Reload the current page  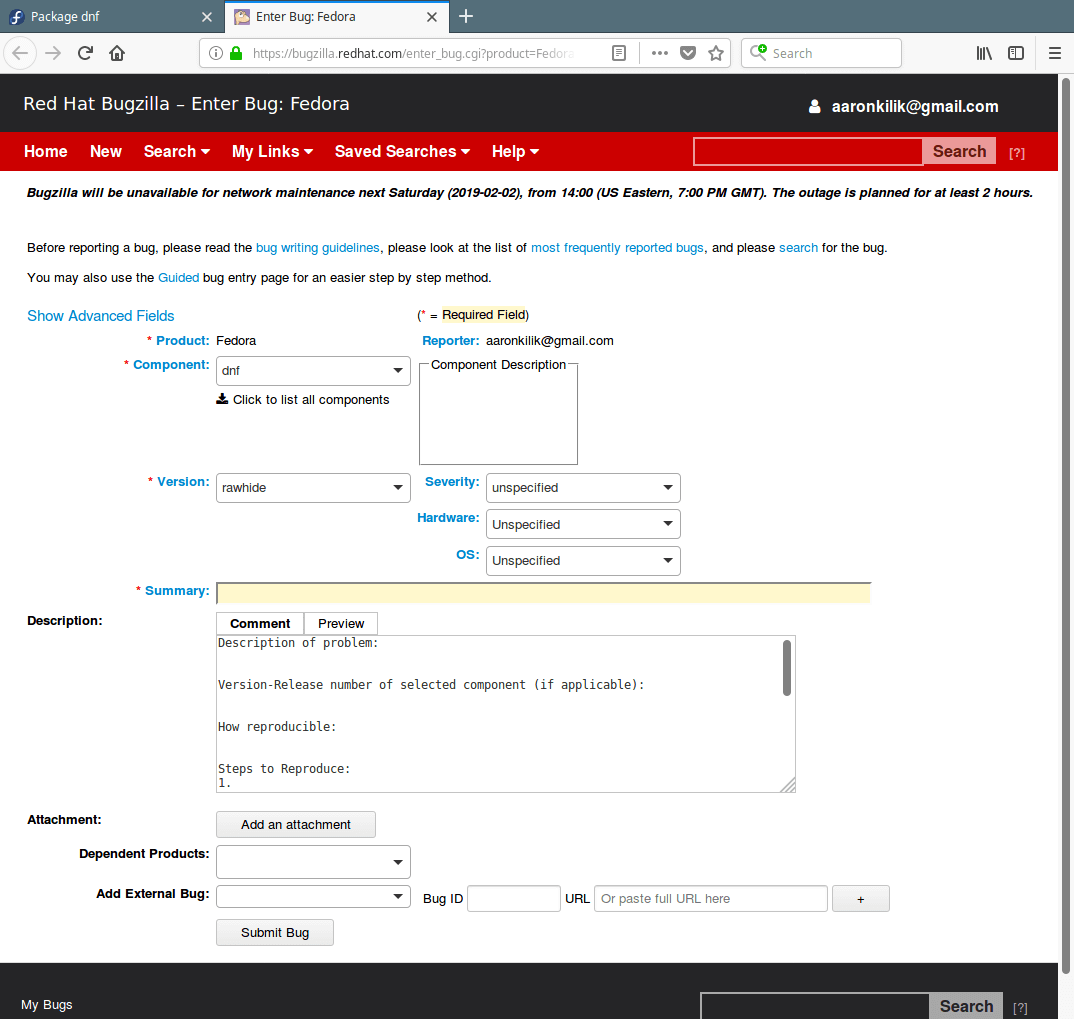(x=85, y=53)
